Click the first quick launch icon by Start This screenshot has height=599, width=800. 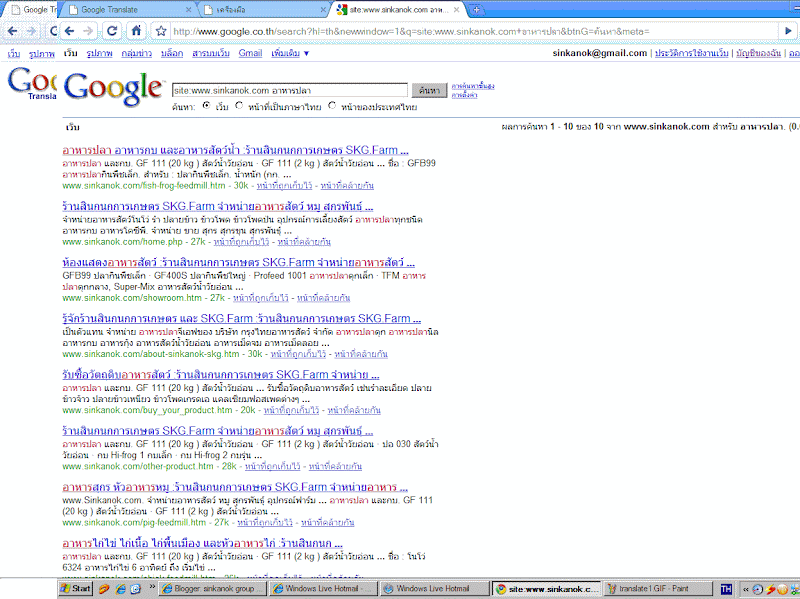[x=104, y=589]
